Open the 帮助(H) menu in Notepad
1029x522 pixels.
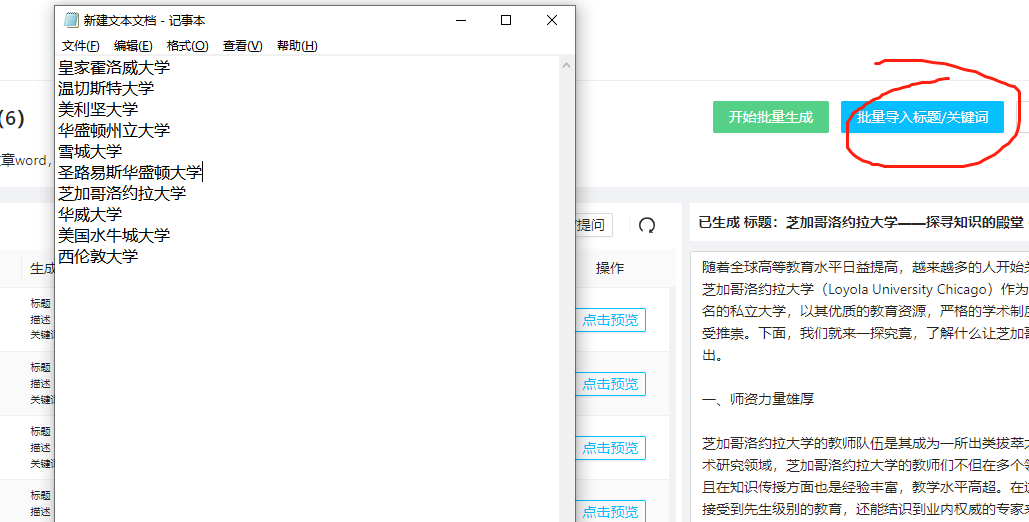297,45
